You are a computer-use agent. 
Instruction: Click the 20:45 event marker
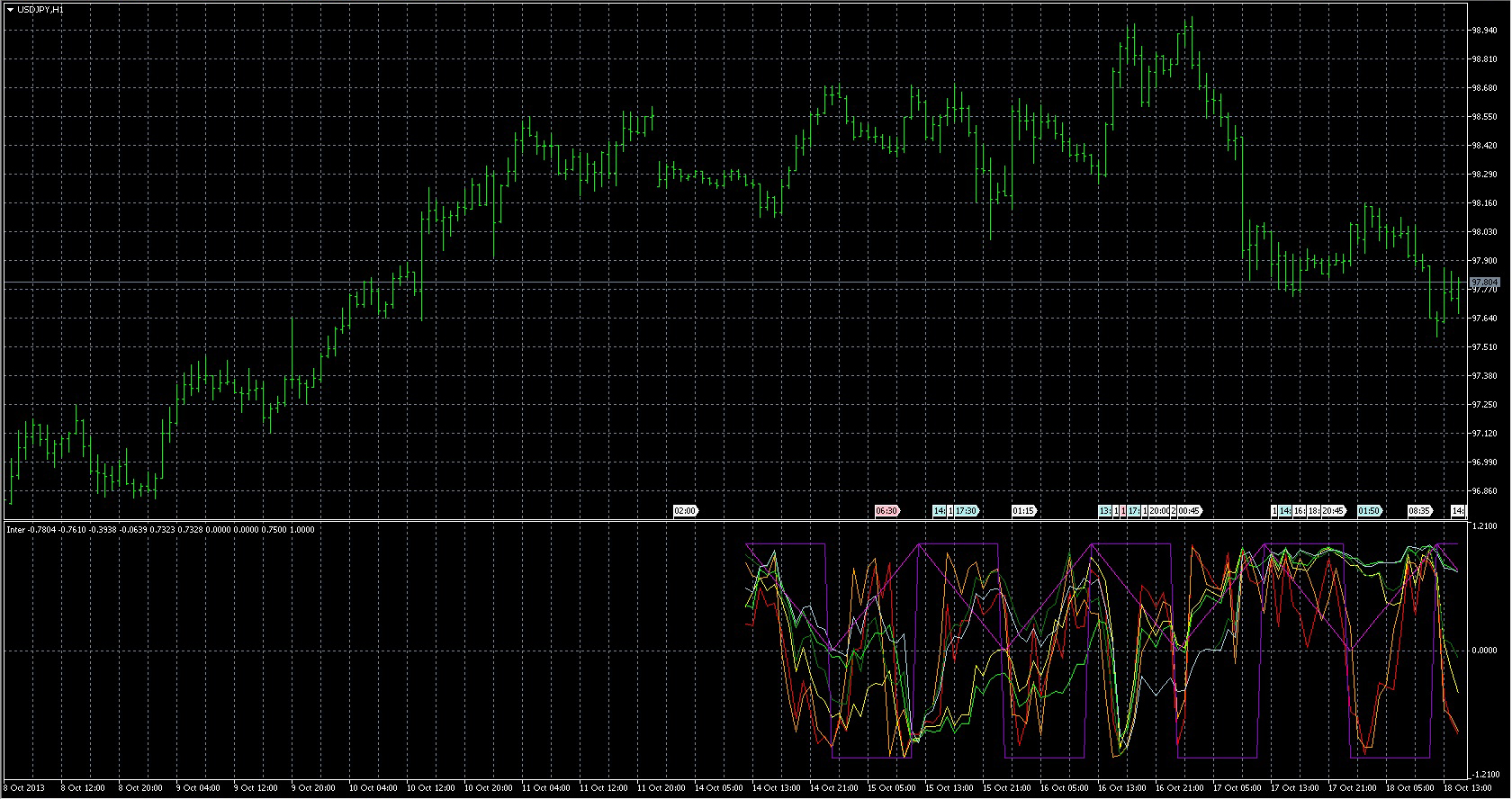(x=1333, y=511)
